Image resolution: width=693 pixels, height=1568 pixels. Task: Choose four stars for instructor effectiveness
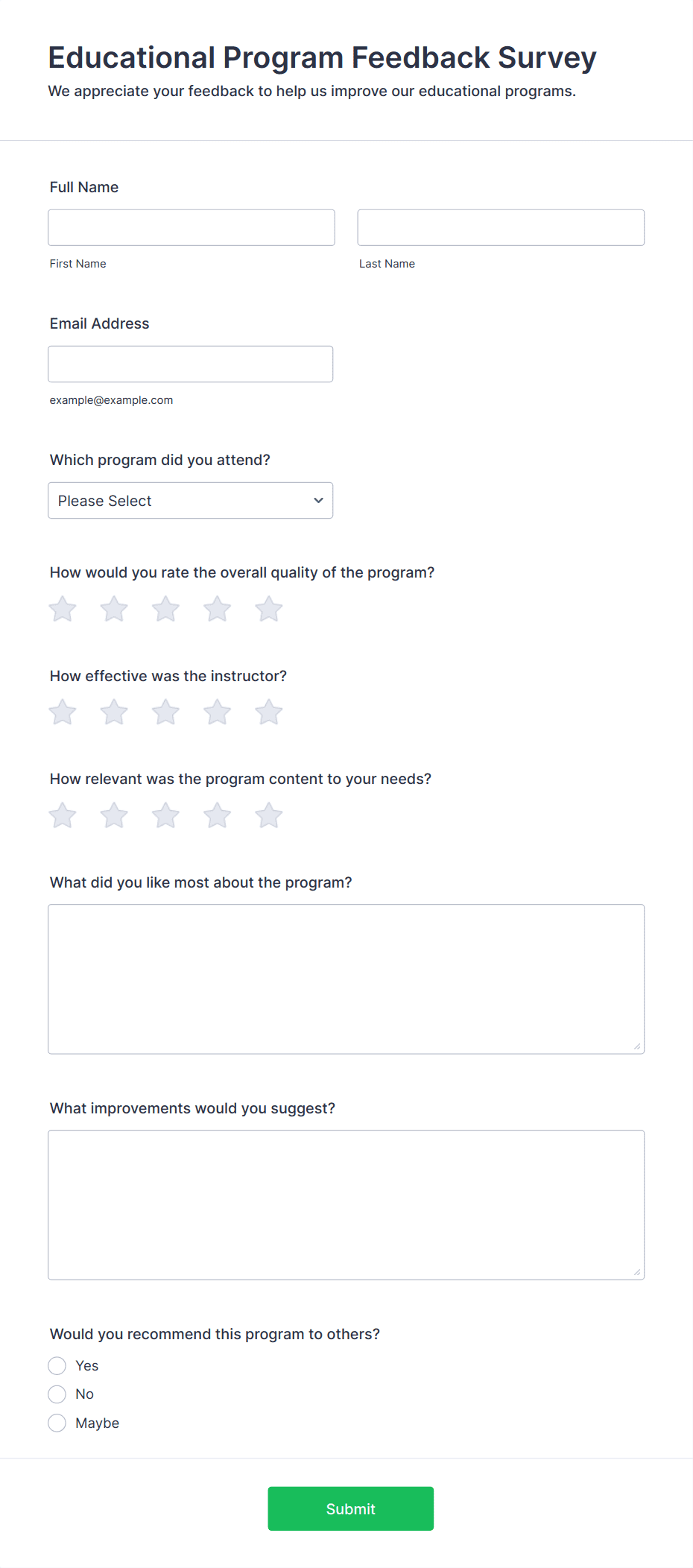pyautogui.click(x=217, y=712)
